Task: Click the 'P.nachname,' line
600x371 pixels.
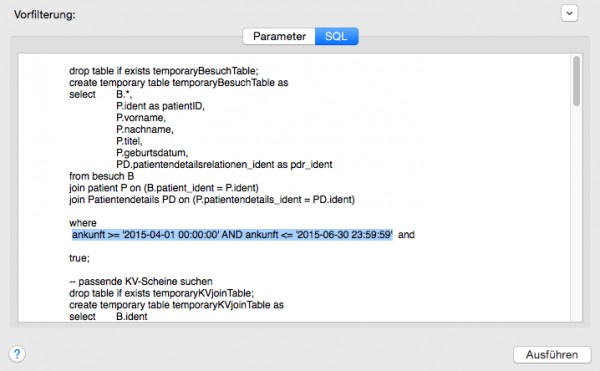Action: (145, 129)
